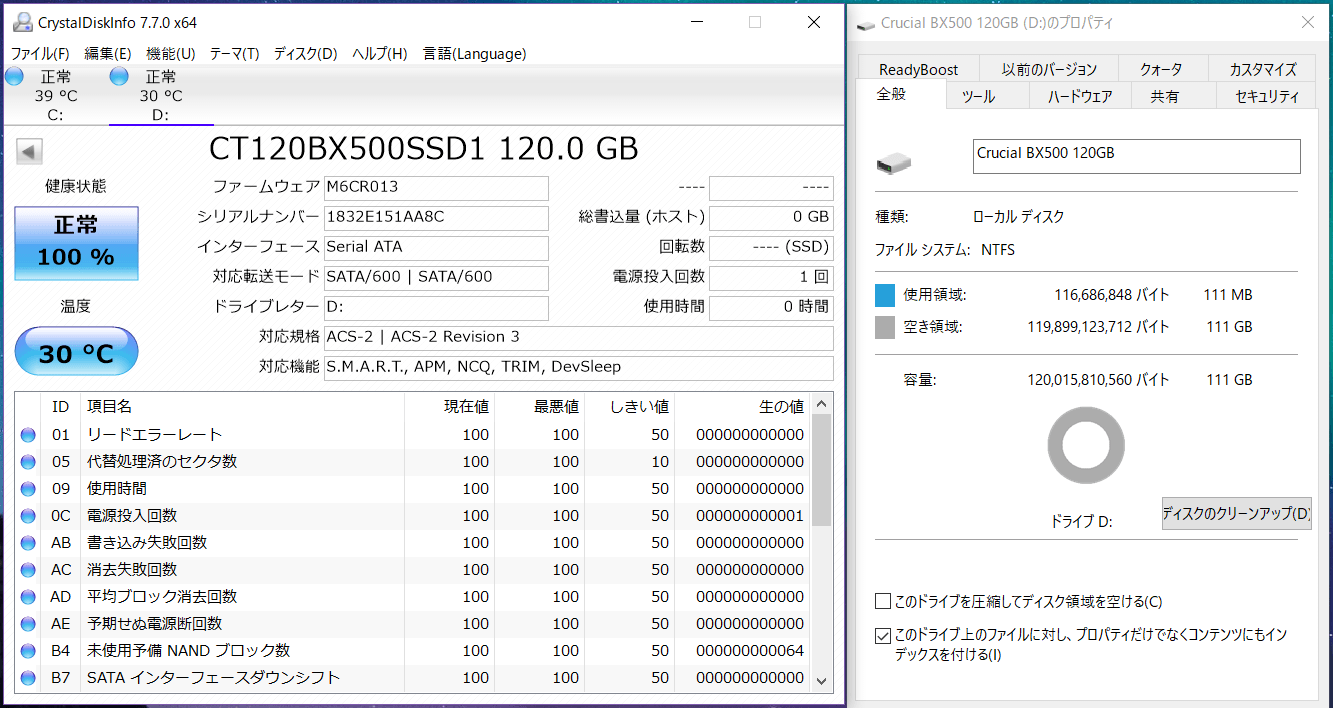The image size is (1333, 708).
Task: Click the しきい値 column header
Action: tap(629, 406)
